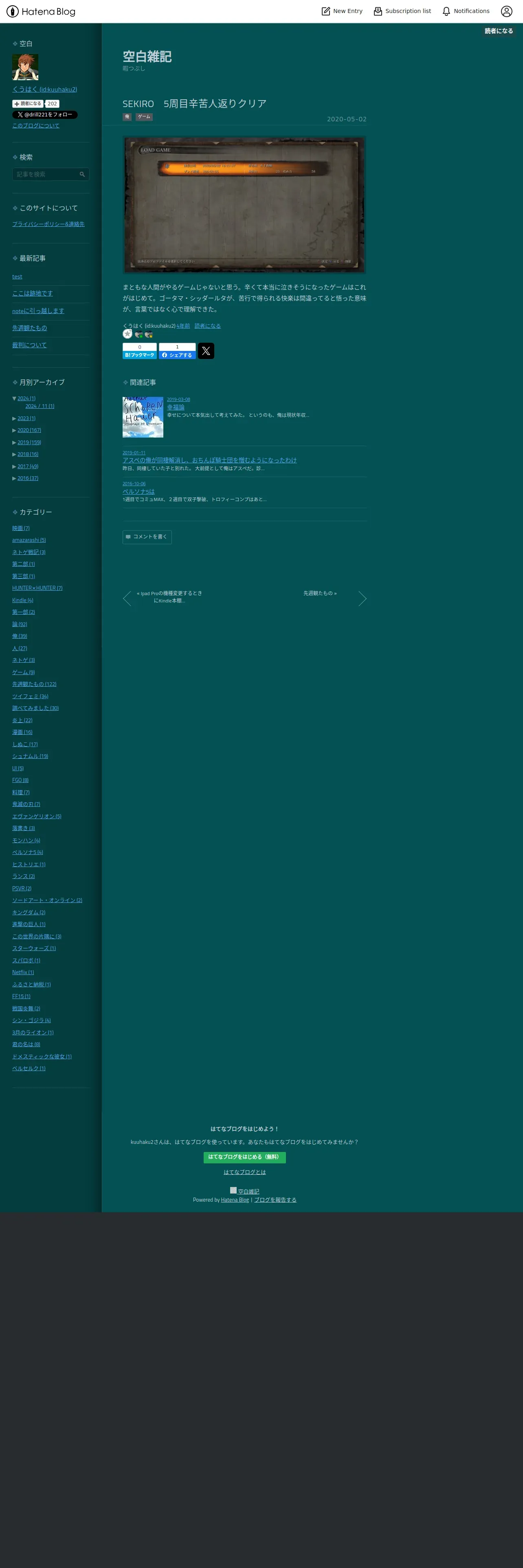This screenshot has width=523, height=1568.
Task: Click the Hatena B!ブックマーク button
Action: pos(139,351)
